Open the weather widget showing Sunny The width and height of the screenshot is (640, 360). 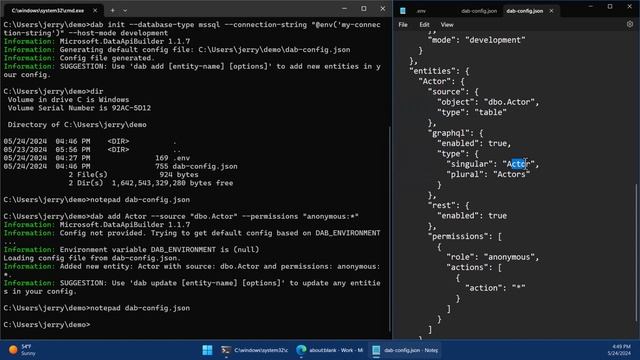22,350
